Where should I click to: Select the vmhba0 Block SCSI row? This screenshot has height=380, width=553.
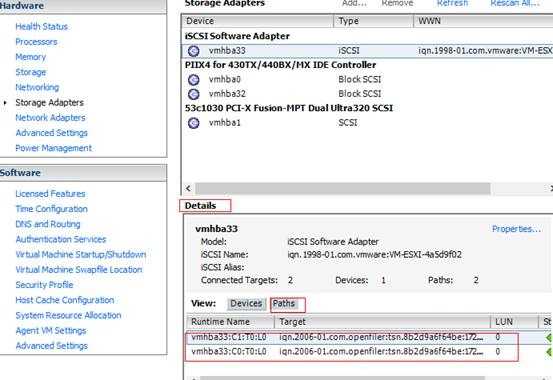(x=368, y=80)
